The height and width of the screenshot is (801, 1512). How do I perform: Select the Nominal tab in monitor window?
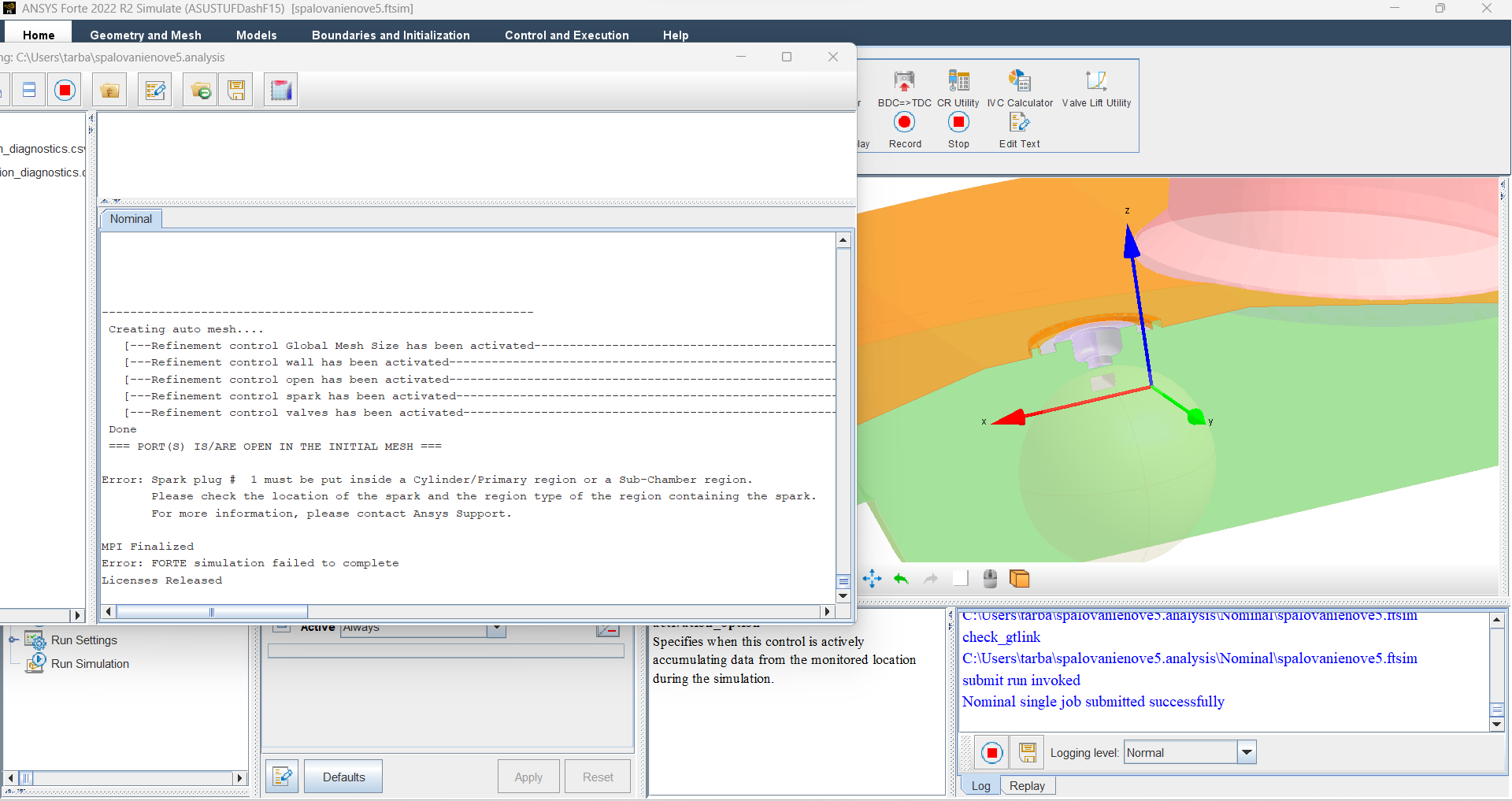pos(131,219)
